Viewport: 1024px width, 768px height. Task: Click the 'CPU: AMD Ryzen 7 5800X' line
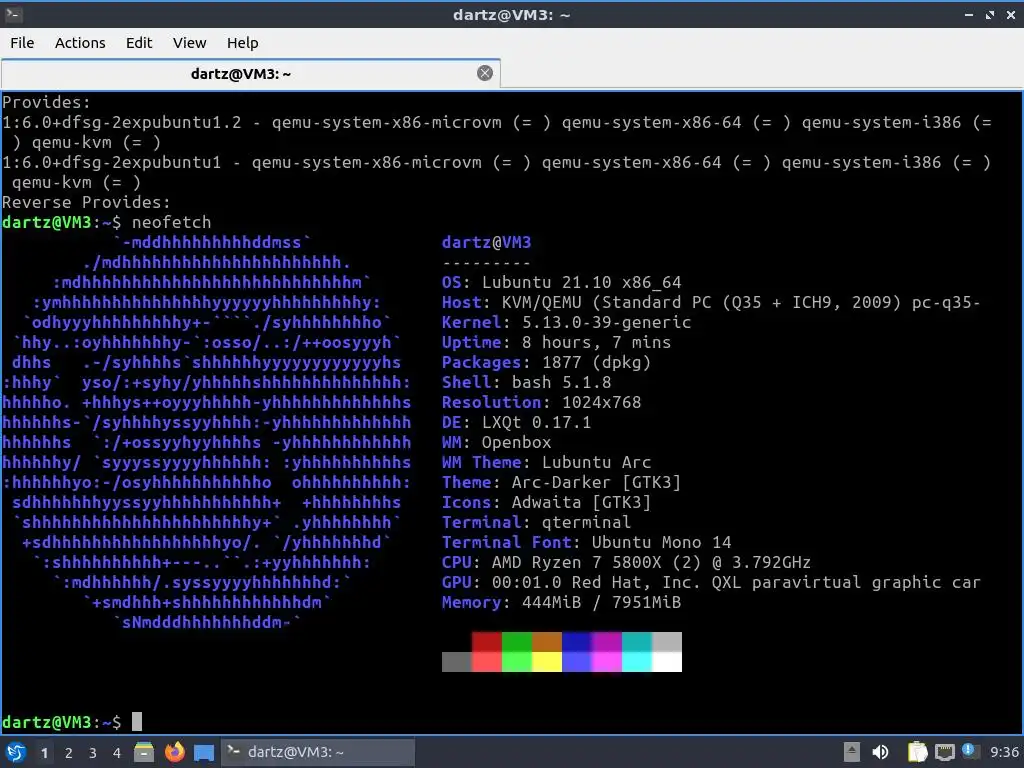pos(626,563)
